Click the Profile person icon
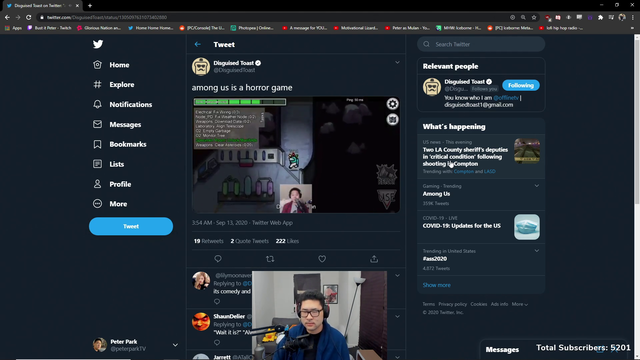This screenshot has width=640, height=360. pos(97,184)
